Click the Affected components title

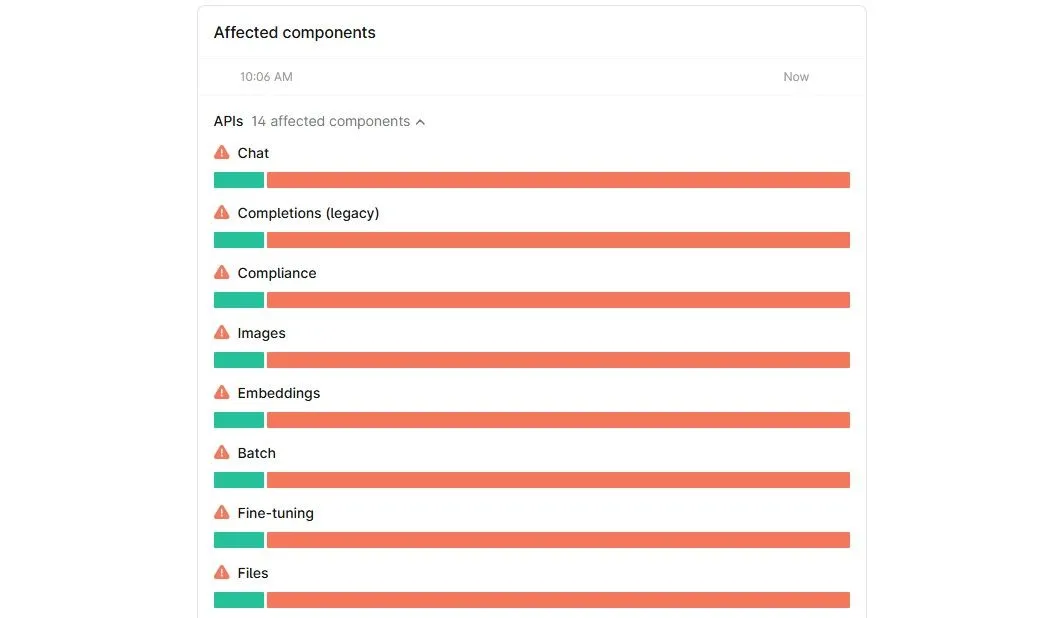294,32
